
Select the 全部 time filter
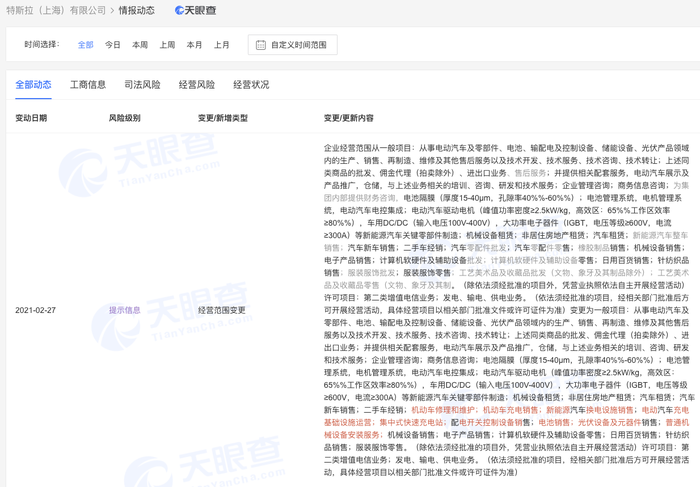85,45
